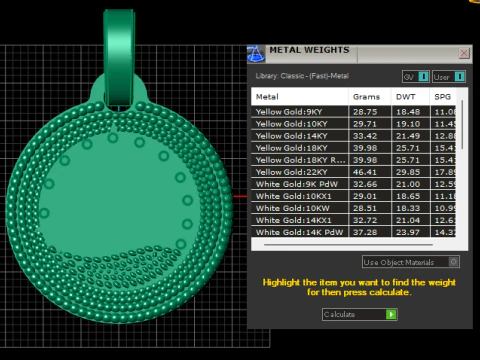The width and height of the screenshot is (480, 360).
Task: Select the green pendant bail loop
Action: (x=119, y=58)
